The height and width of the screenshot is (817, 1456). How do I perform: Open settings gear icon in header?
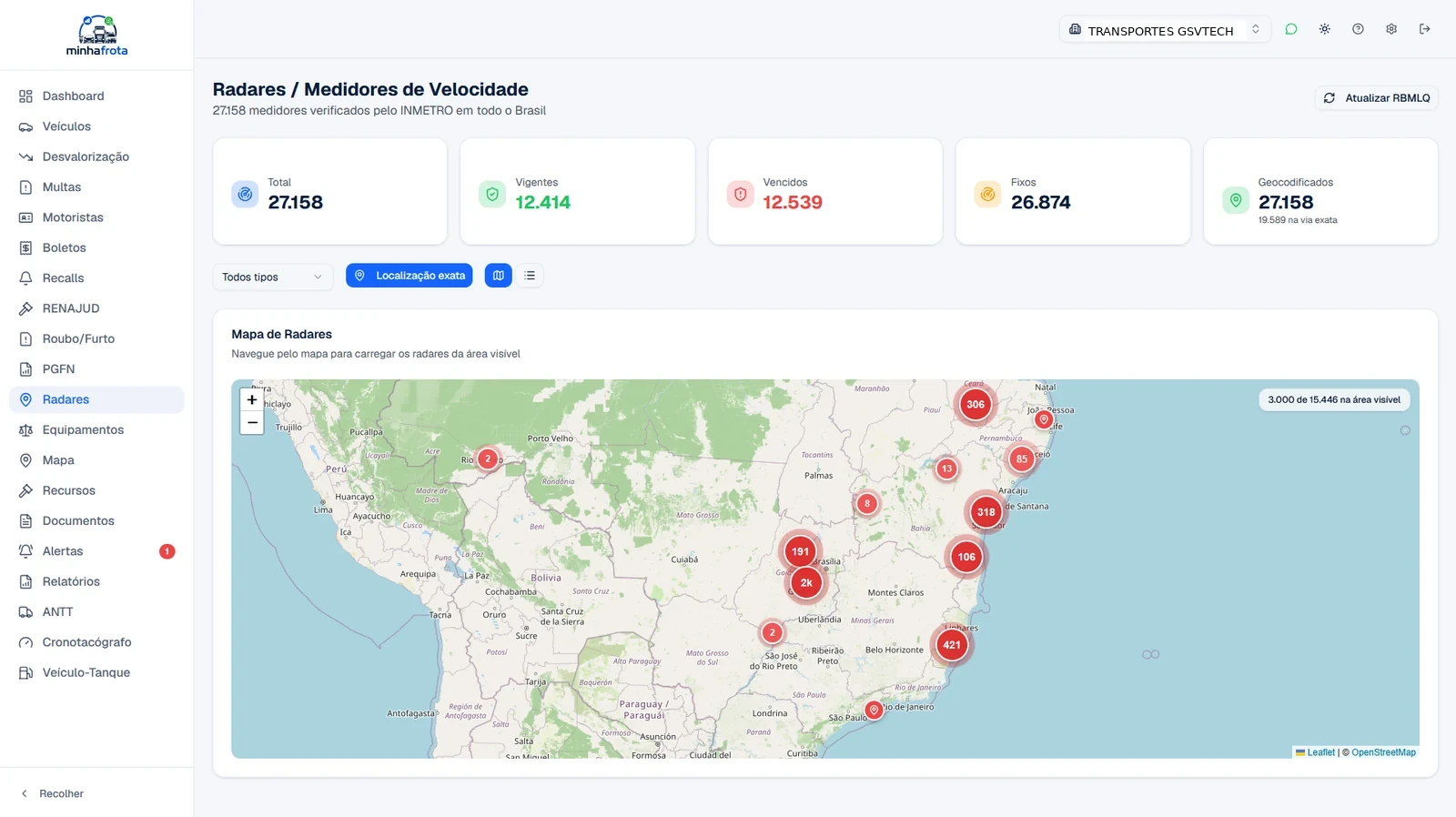pos(1391,29)
